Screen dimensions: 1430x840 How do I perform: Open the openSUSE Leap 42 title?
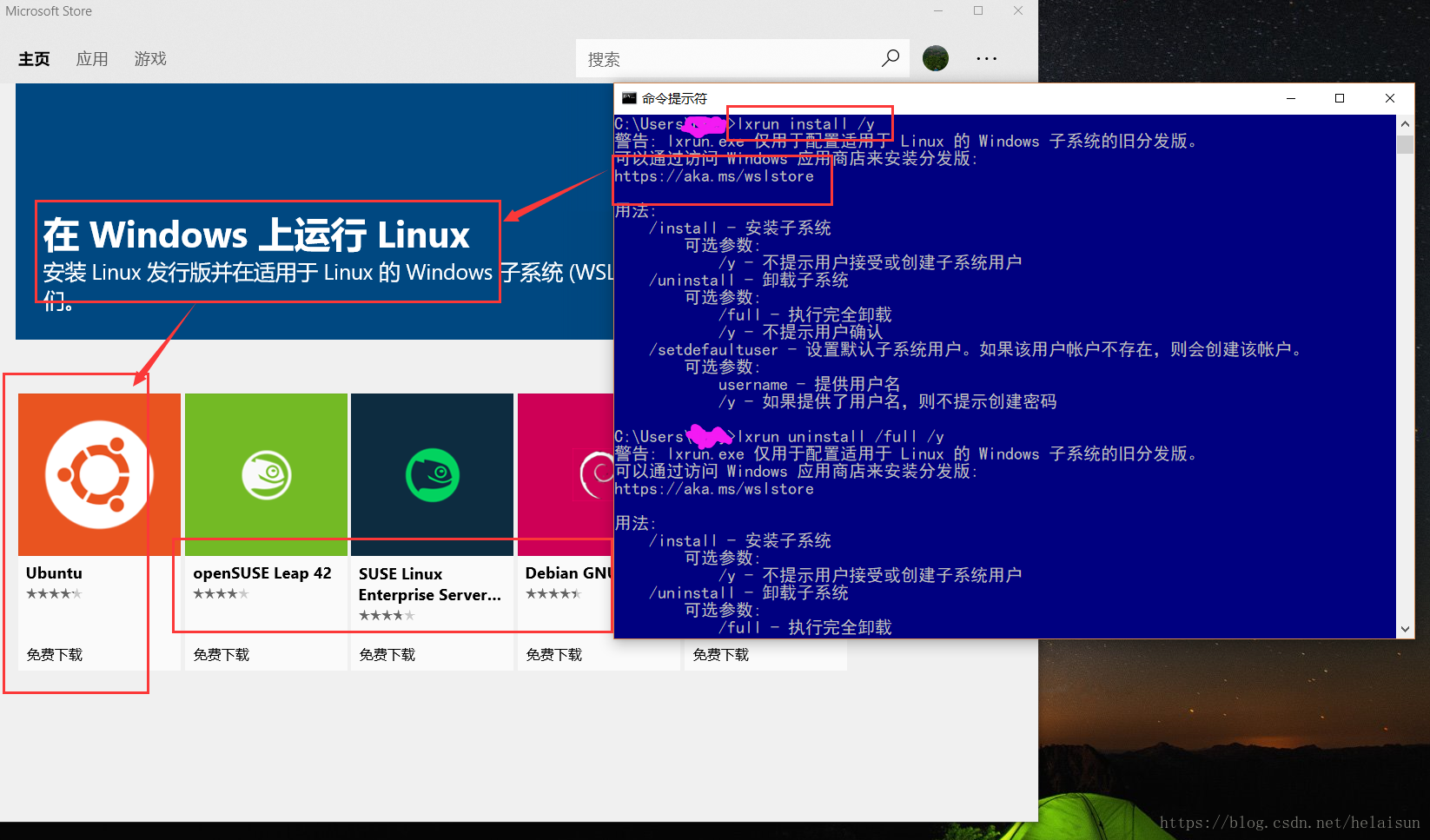coord(262,573)
